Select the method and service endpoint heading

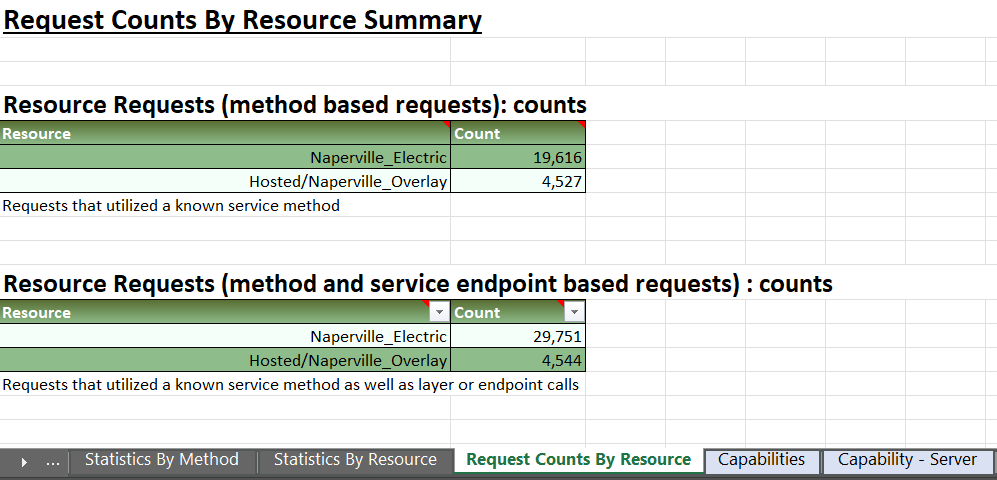(418, 284)
